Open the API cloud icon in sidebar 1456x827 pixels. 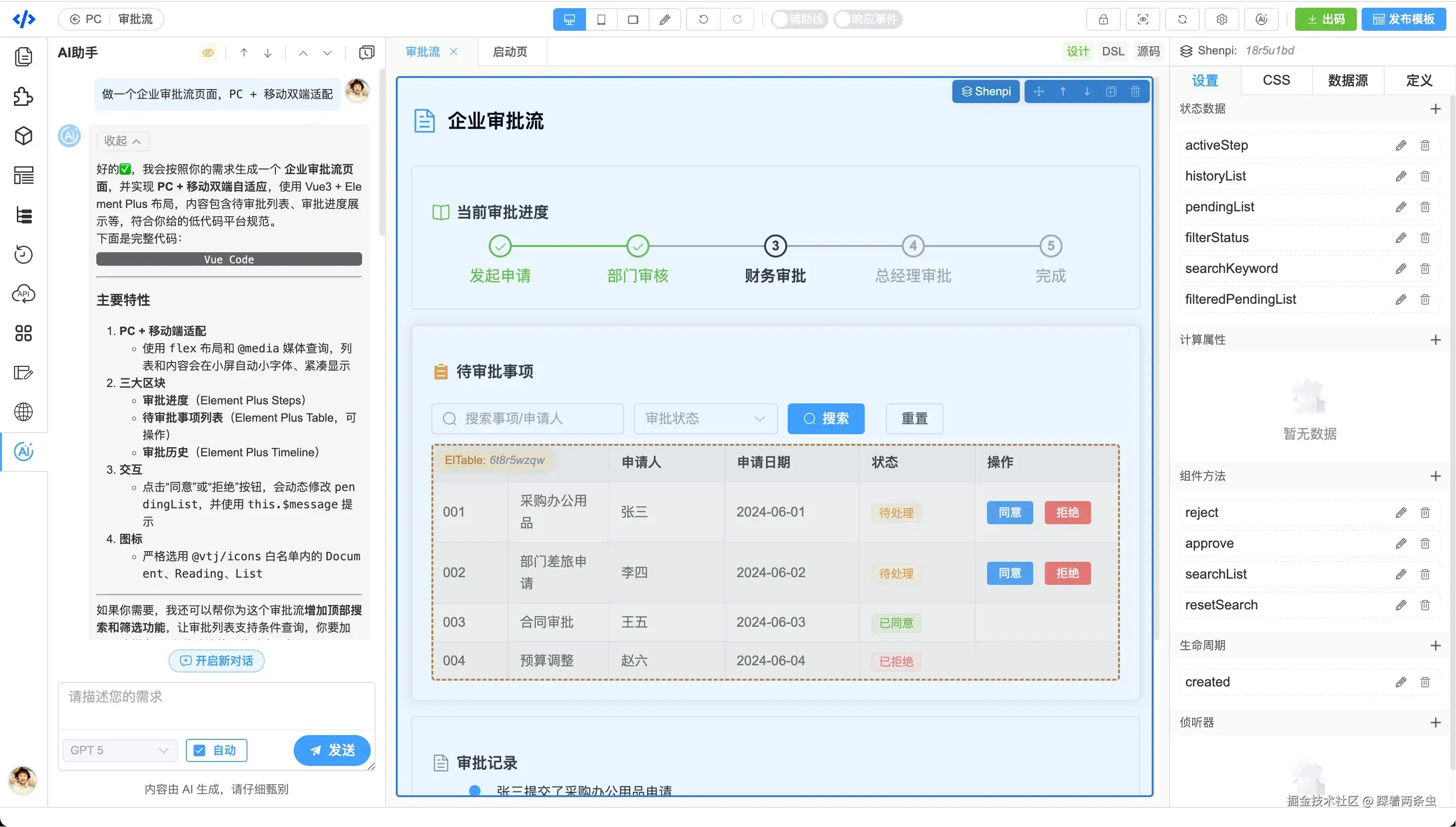point(23,294)
